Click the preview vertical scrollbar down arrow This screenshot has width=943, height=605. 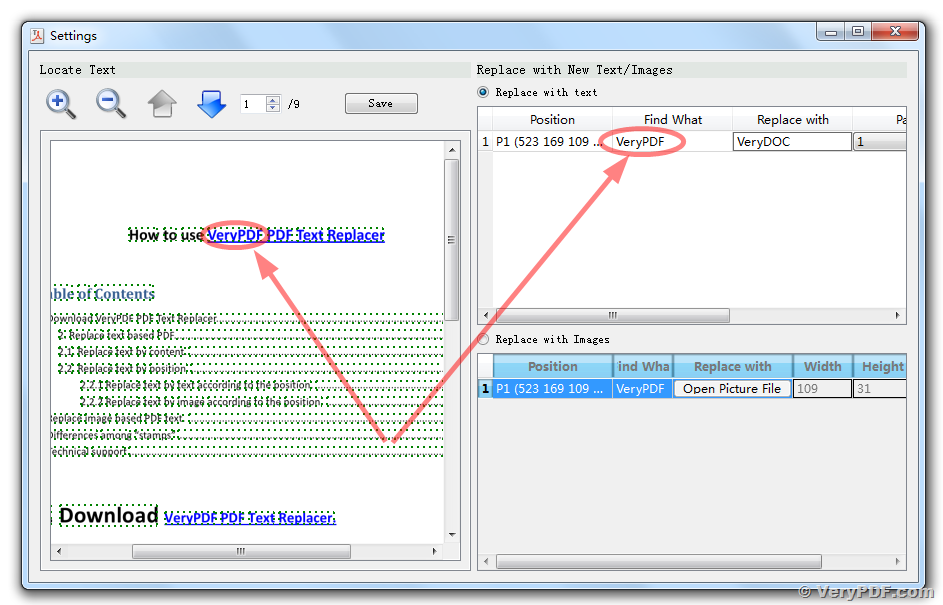(451, 535)
